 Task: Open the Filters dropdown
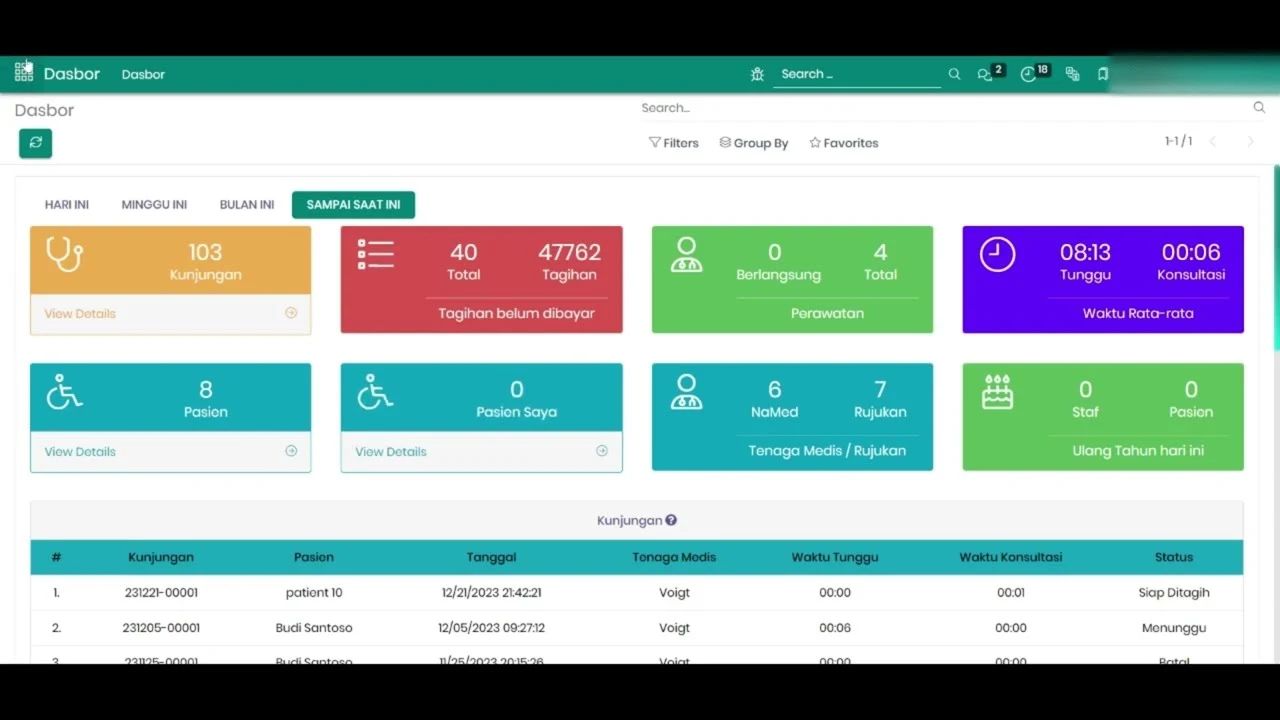673,142
